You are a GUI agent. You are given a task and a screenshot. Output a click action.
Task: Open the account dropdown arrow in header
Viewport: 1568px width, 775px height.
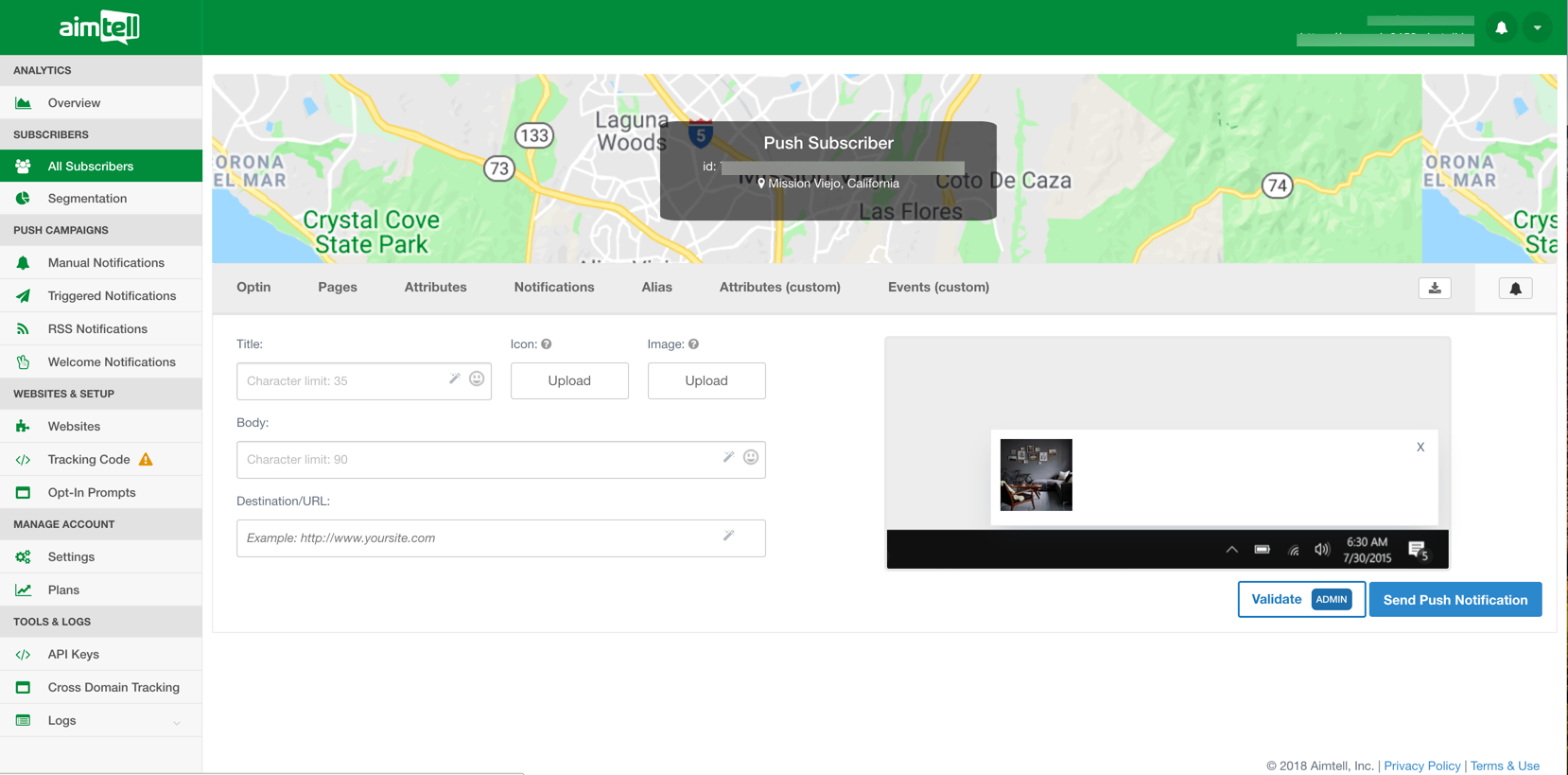pos(1538,28)
